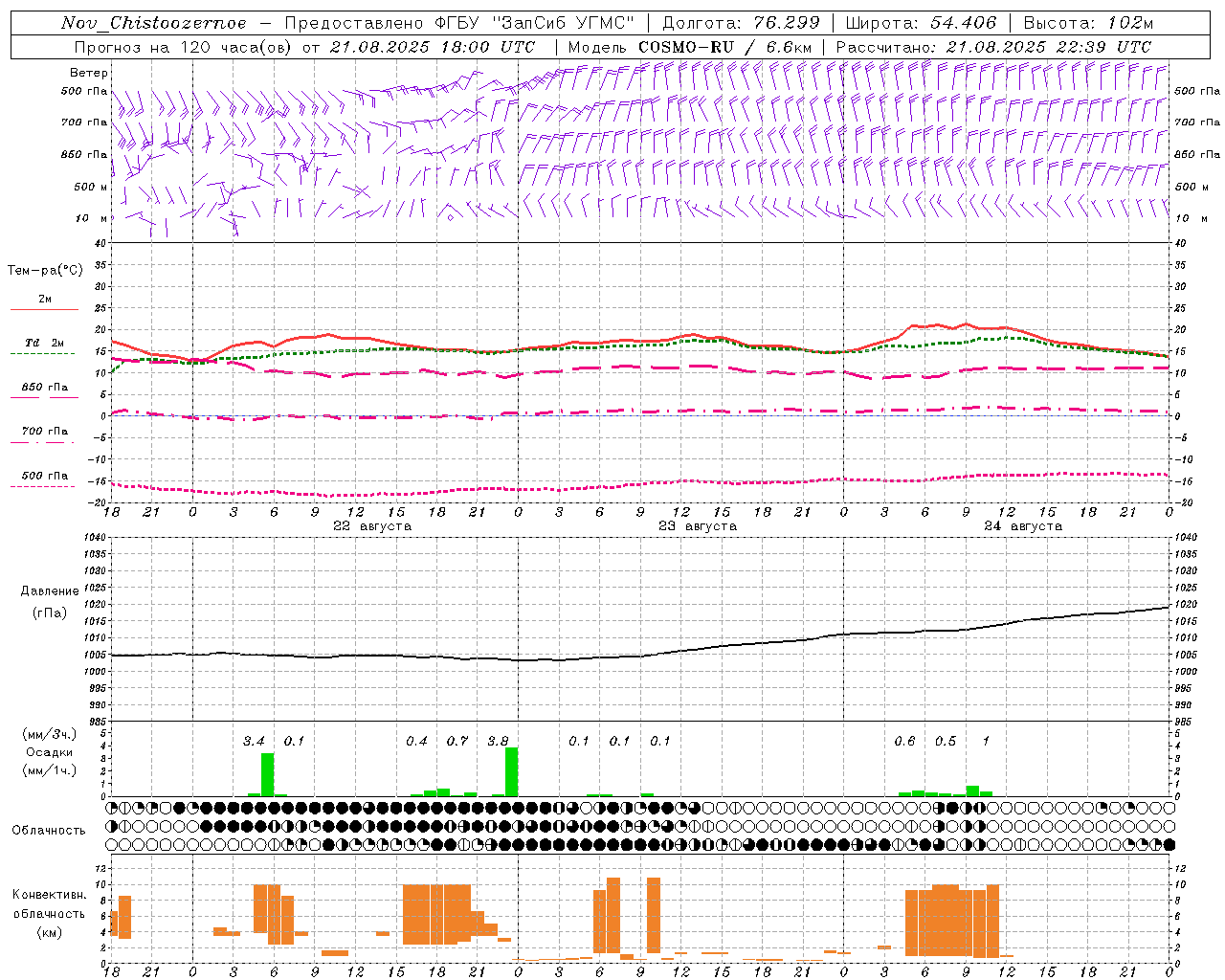Click the (гПа) unit label under Давление
Viewport: 1225px width, 980px height.
[x=50, y=612]
